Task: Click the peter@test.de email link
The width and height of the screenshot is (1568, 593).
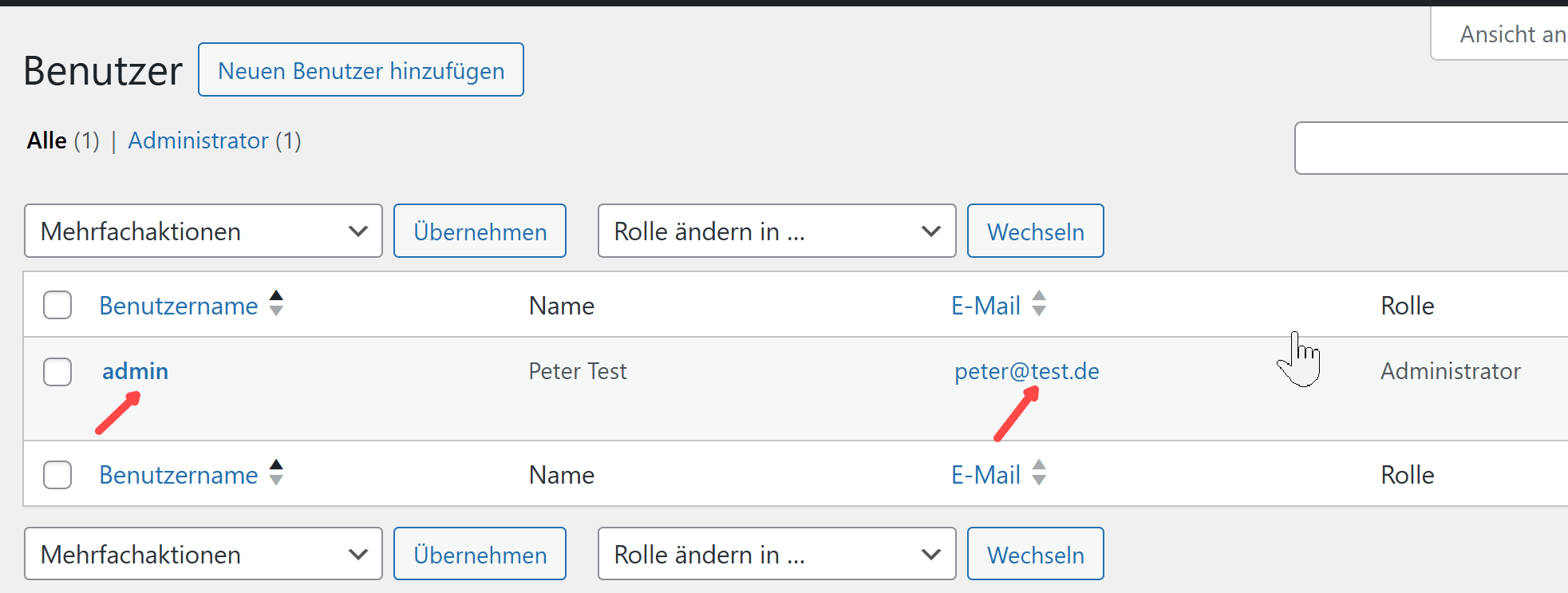Action: 1027,371
